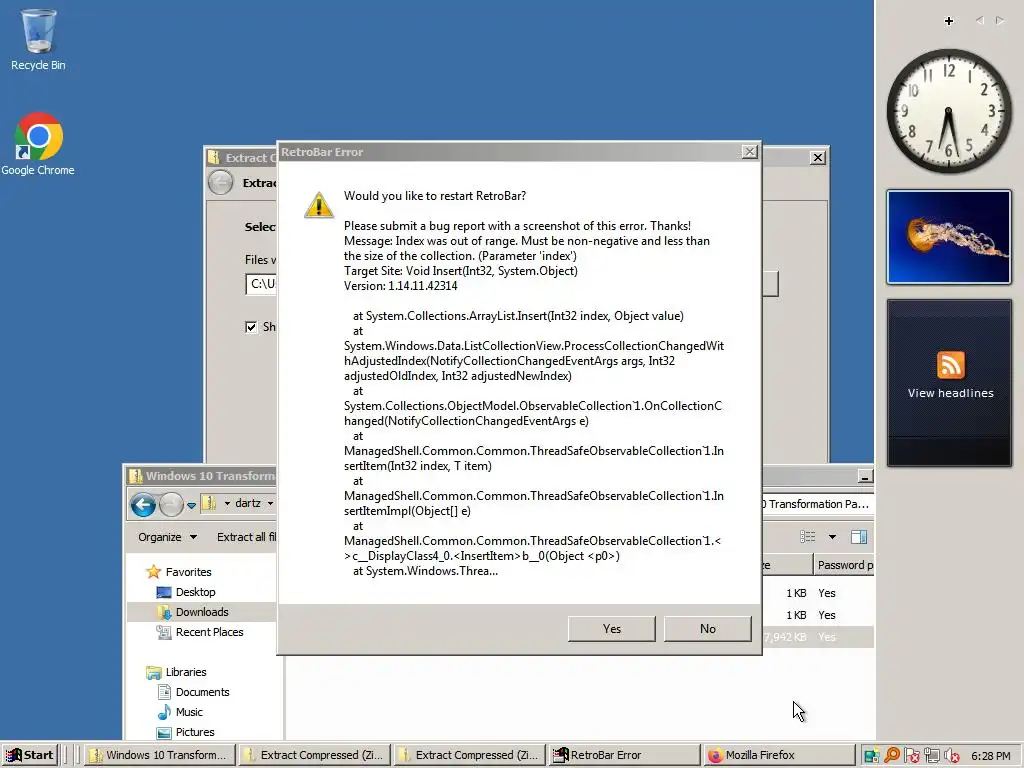Expand the arrow after dartz in address bar
The height and width of the screenshot is (768, 1024).
[x=270, y=504]
